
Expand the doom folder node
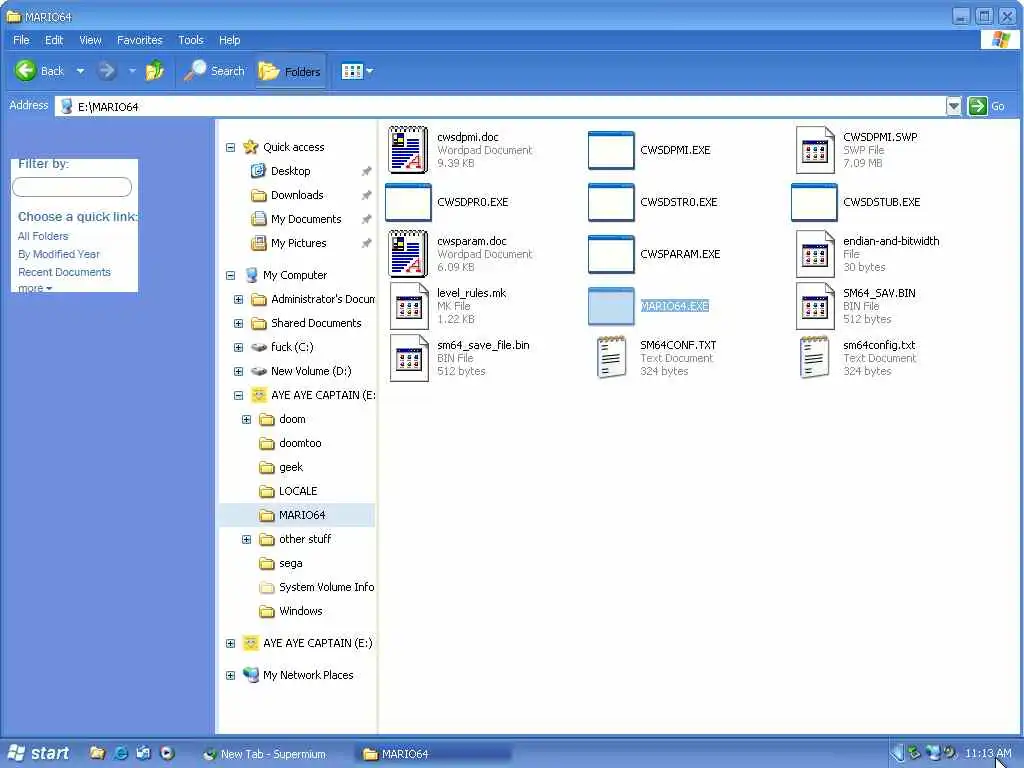pos(246,420)
